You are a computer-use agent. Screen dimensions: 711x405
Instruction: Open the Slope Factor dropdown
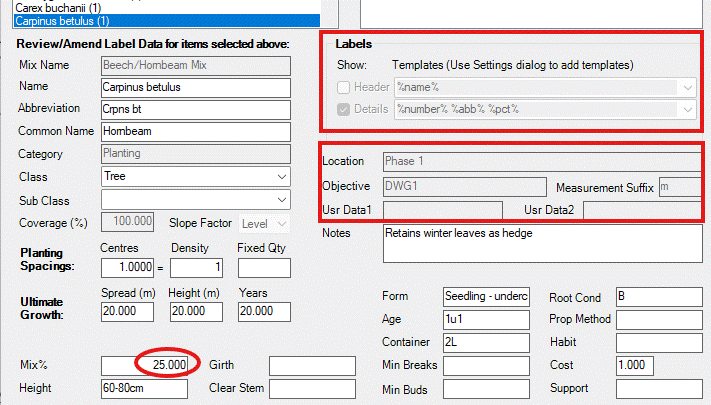click(x=281, y=222)
